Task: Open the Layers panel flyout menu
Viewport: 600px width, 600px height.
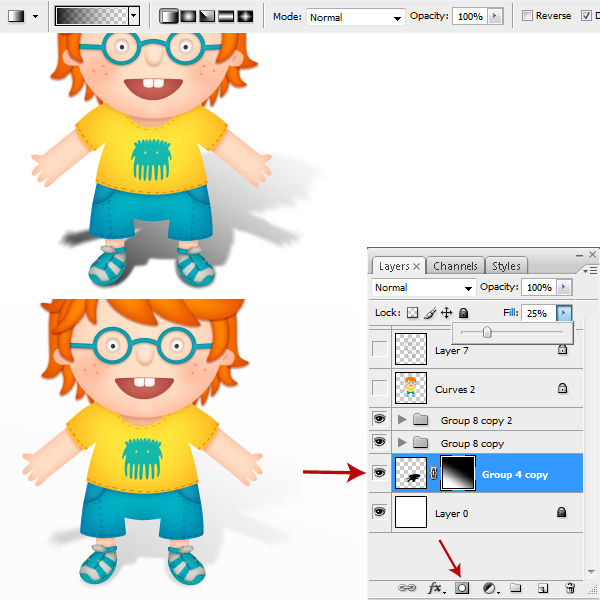Action: [x=590, y=271]
